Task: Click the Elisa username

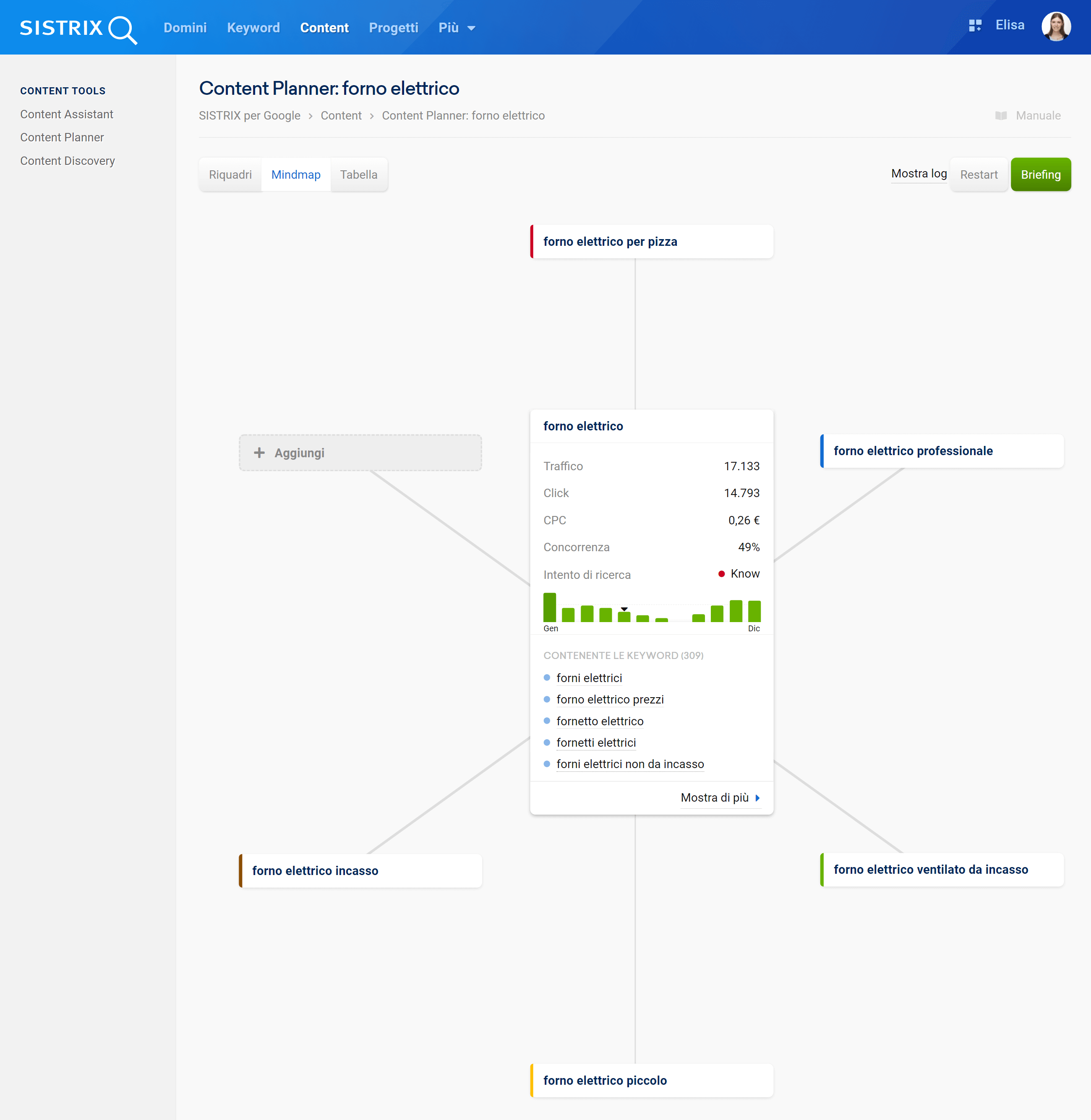Action: tap(1010, 25)
